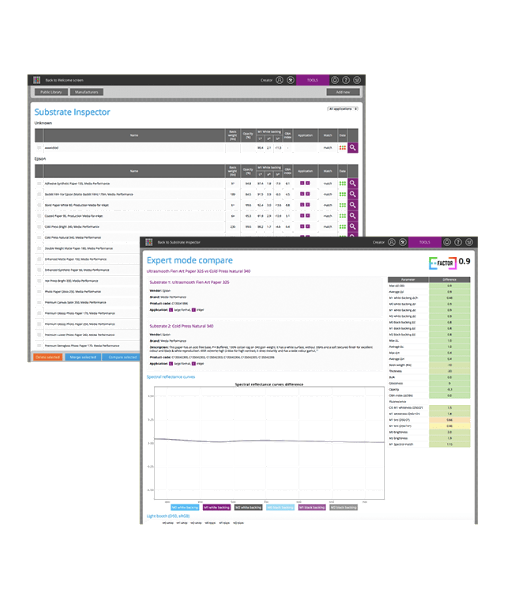Click purple application badges for Adhesive Synthetic Paper
Viewport: 505px width, 600px height.
click(x=305, y=183)
